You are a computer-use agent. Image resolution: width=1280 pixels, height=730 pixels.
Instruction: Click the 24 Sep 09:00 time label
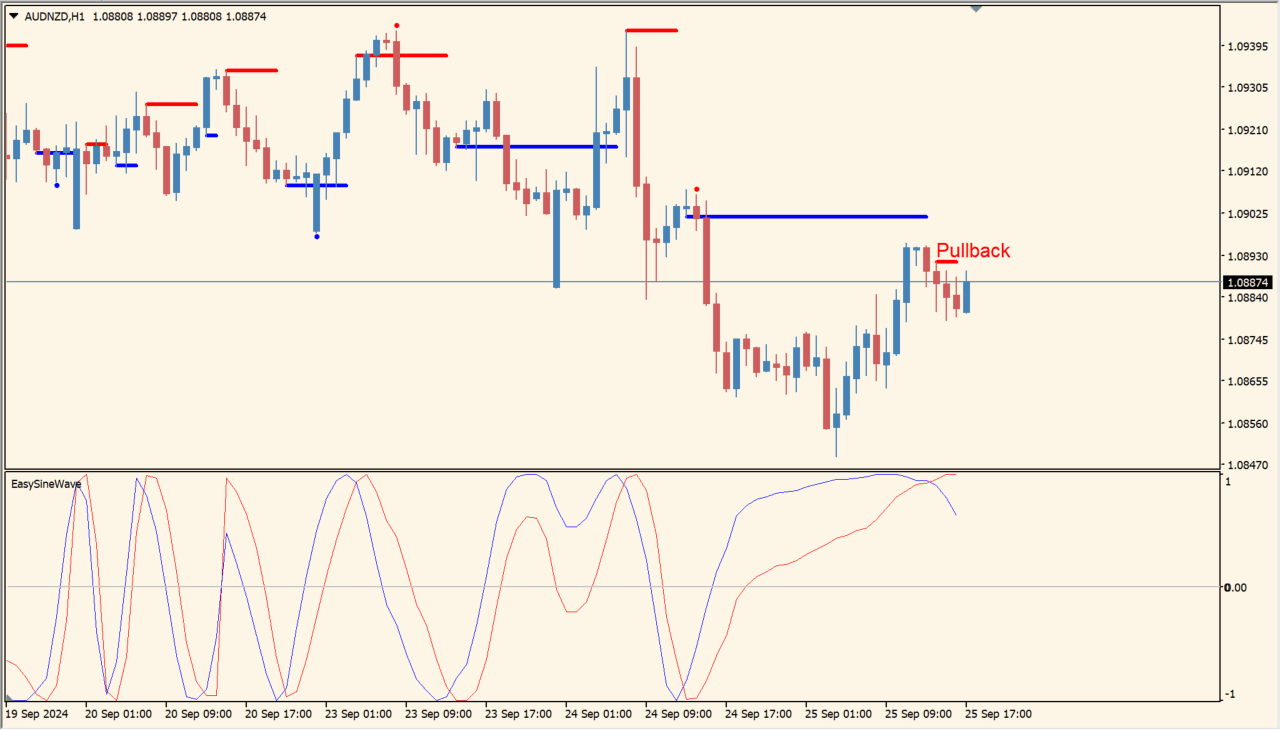click(678, 714)
